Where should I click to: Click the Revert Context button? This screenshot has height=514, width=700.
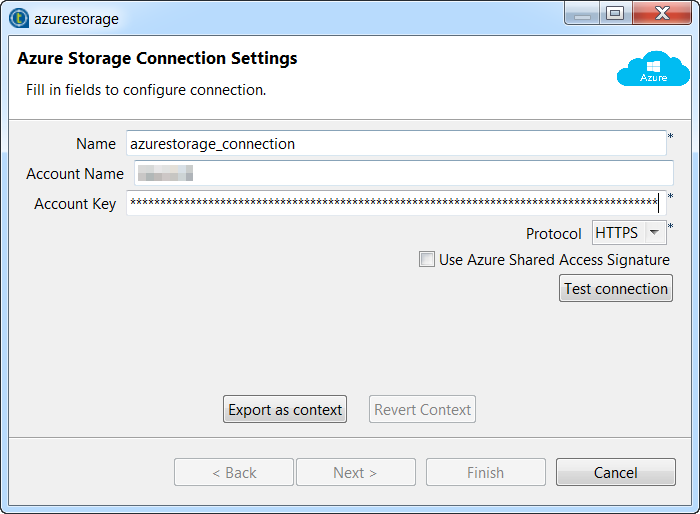[x=422, y=409]
